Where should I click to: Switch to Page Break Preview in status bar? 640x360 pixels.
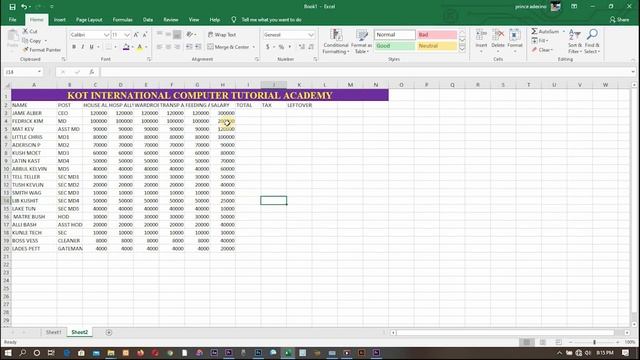click(x=558, y=342)
